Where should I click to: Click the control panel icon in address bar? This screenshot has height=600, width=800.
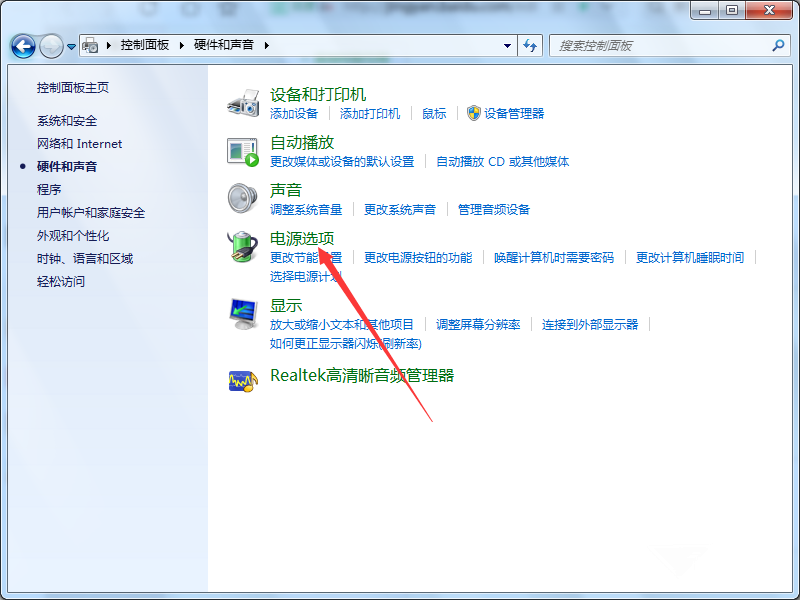pos(90,45)
